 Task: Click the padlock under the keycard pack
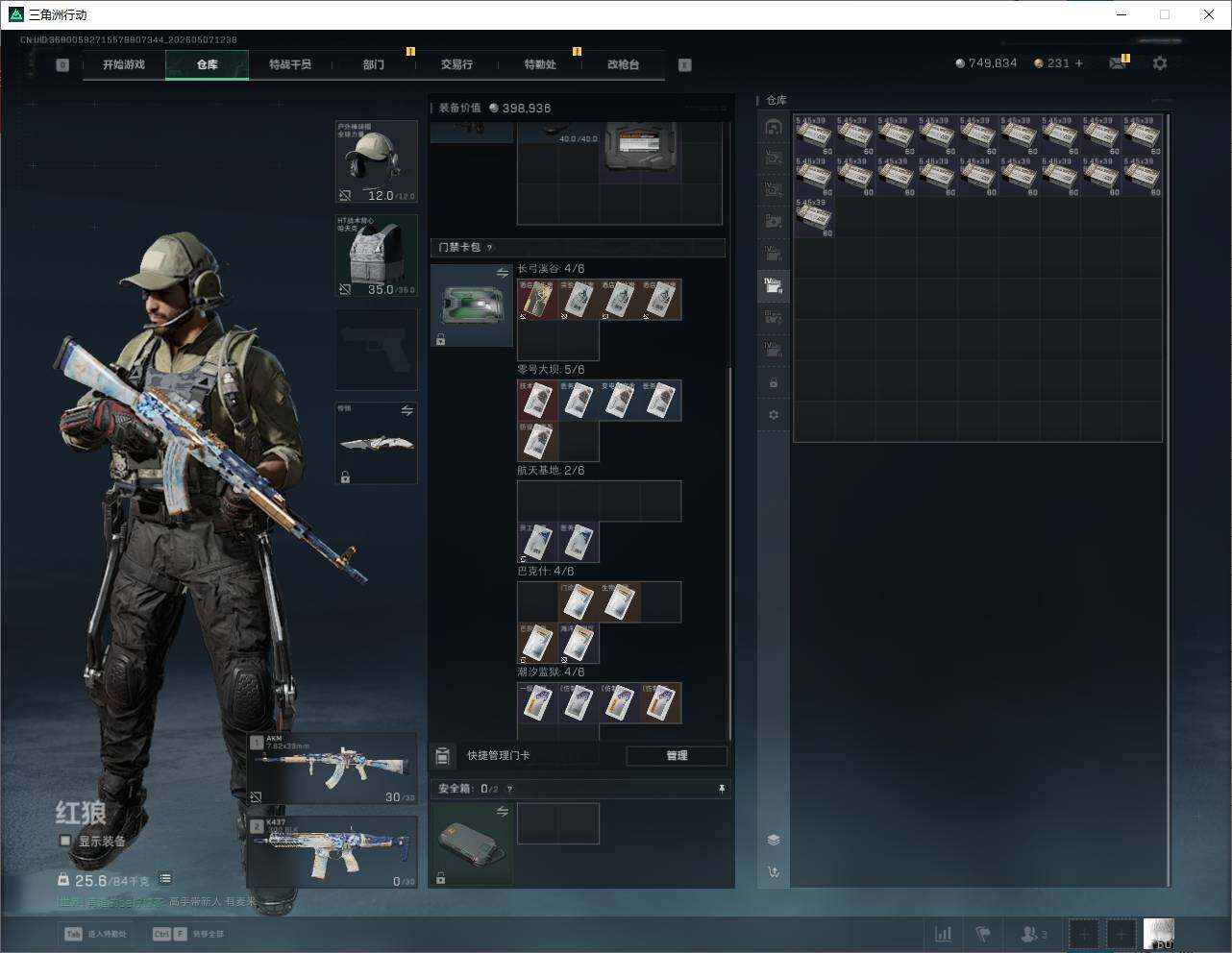pos(440,339)
